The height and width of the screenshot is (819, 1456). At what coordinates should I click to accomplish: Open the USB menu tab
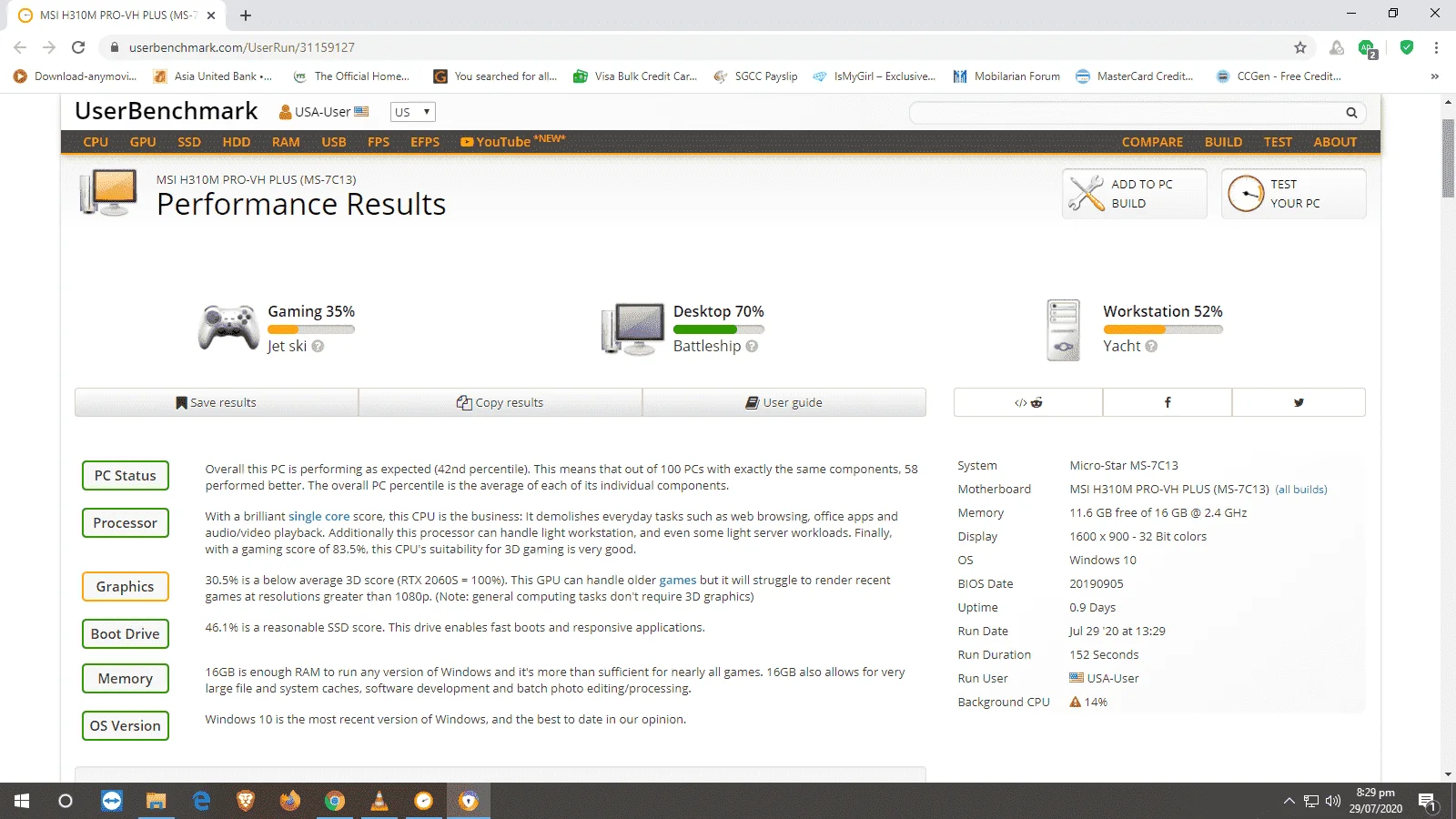[x=334, y=142]
